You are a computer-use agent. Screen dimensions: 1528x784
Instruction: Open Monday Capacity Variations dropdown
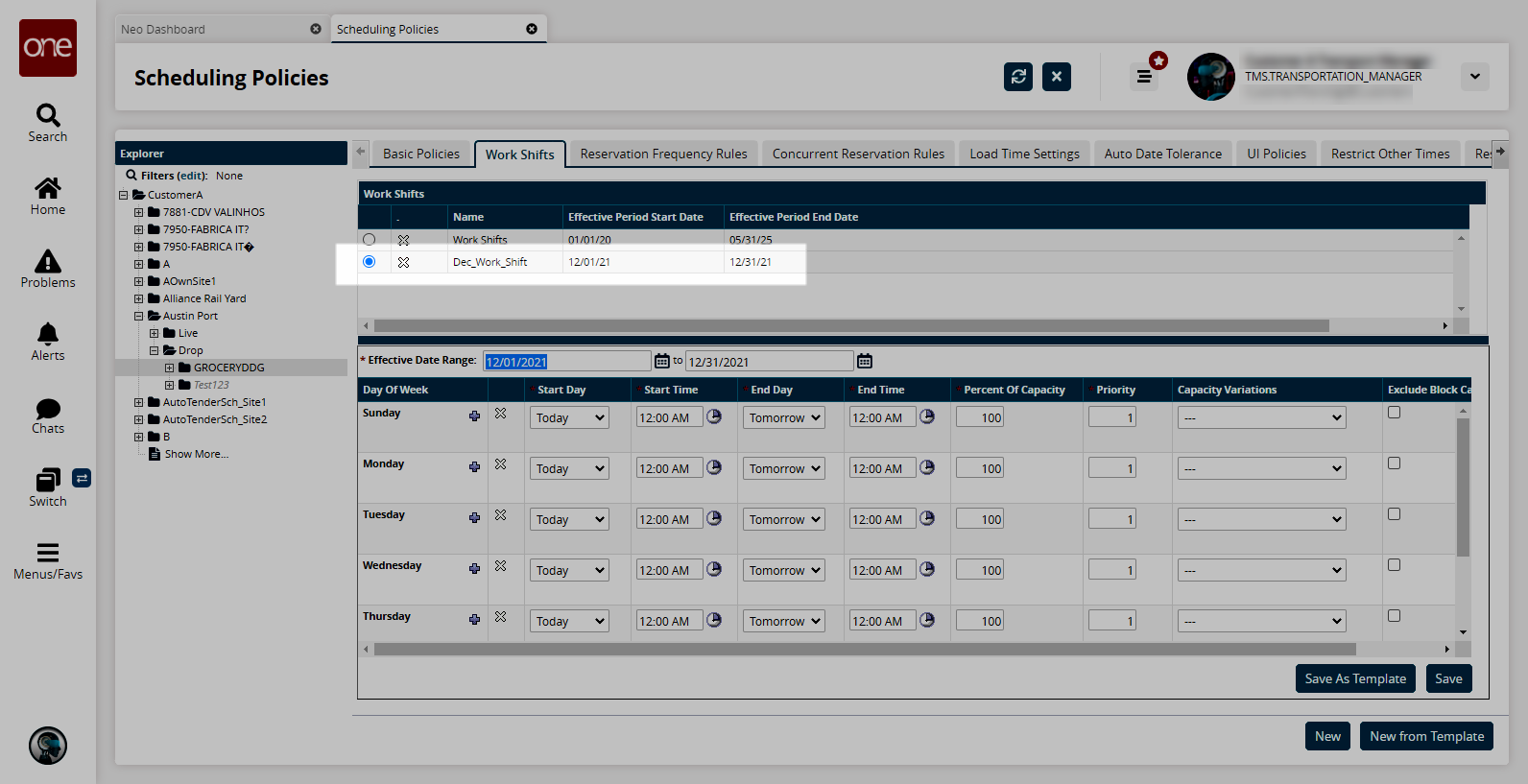1261,468
